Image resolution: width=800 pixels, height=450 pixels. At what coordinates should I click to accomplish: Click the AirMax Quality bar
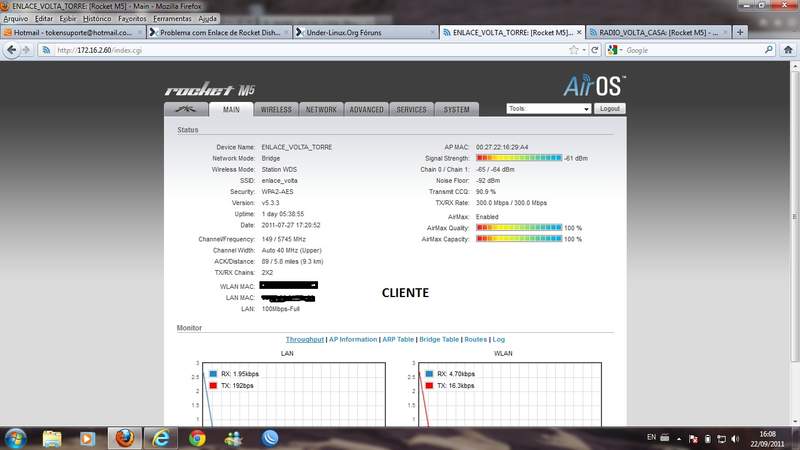tap(519, 228)
